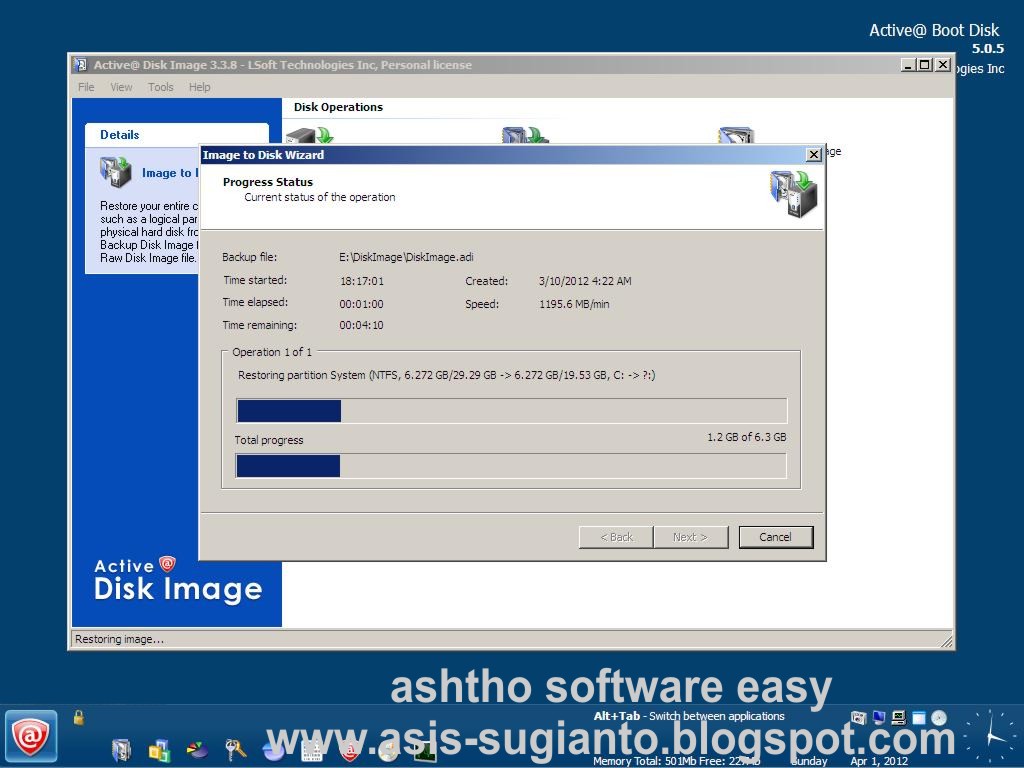Click the Operation 1 of 1 group label
The height and width of the screenshot is (768, 1024).
(x=272, y=352)
